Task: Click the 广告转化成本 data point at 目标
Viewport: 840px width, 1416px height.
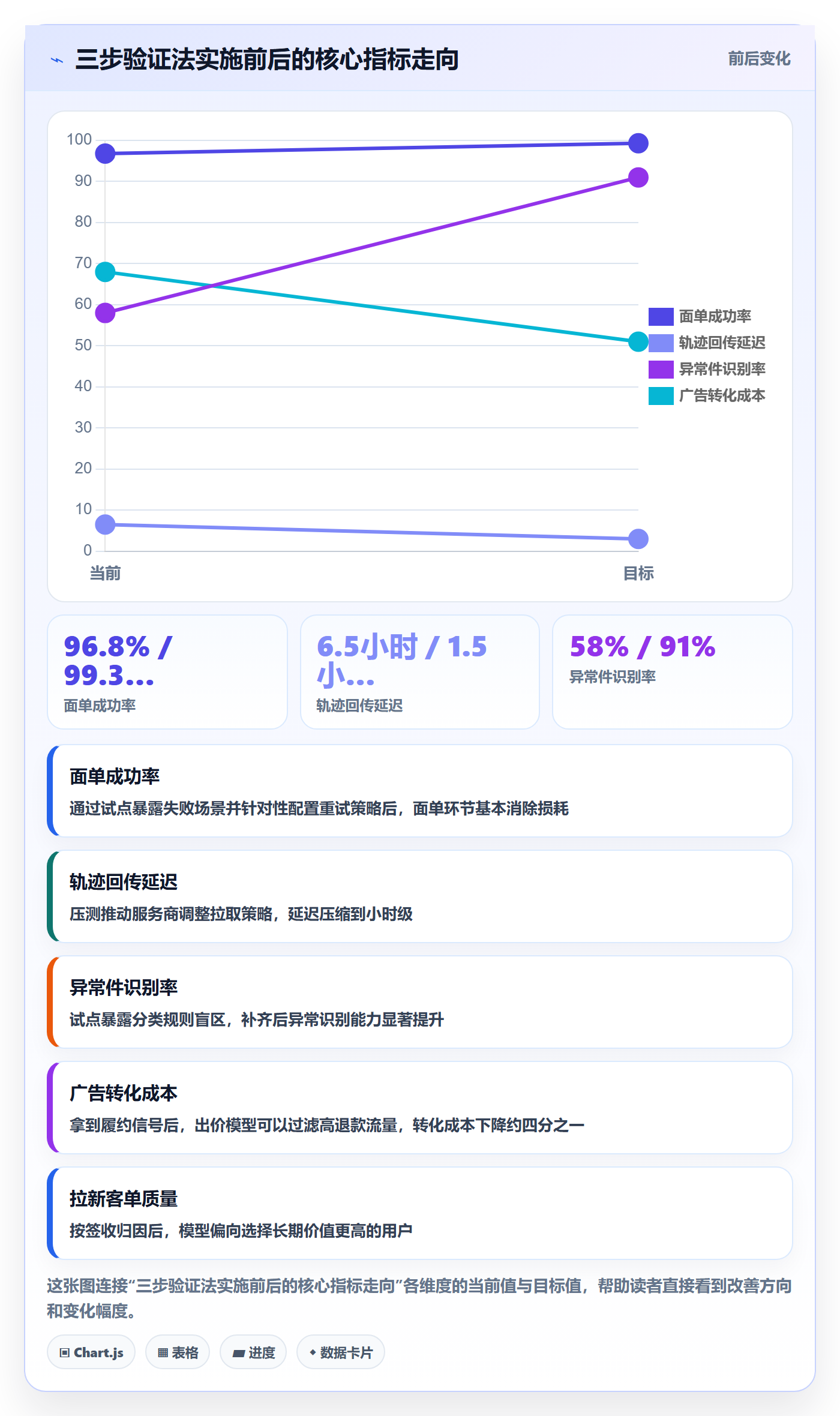Action: (x=638, y=342)
